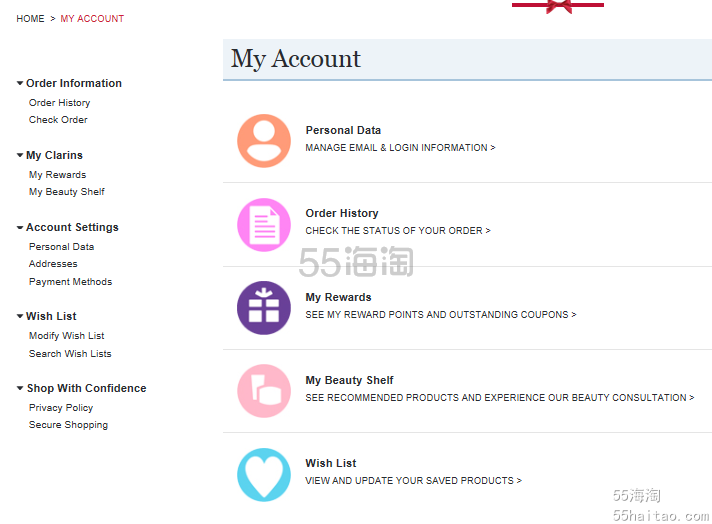
Task: Click the My Beauty Shelf products icon
Action: coord(264,391)
